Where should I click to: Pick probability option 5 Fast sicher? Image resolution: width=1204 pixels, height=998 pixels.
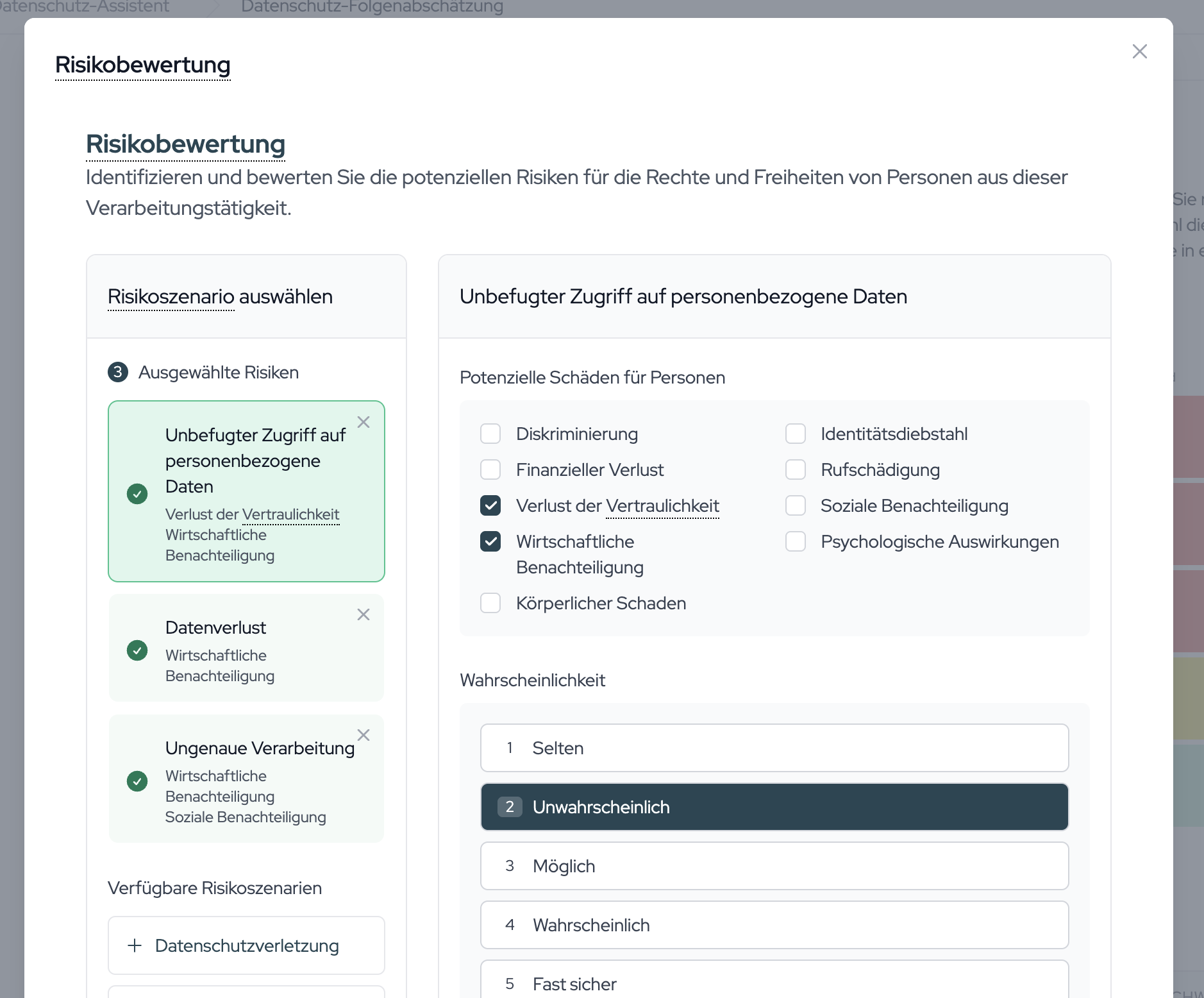click(x=774, y=979)
